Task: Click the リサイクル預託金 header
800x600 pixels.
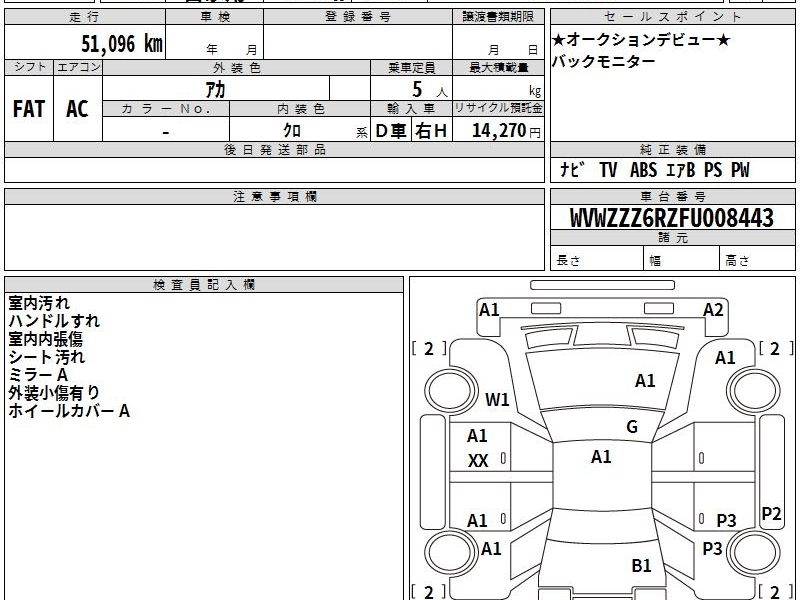Action: coord(498,109)
